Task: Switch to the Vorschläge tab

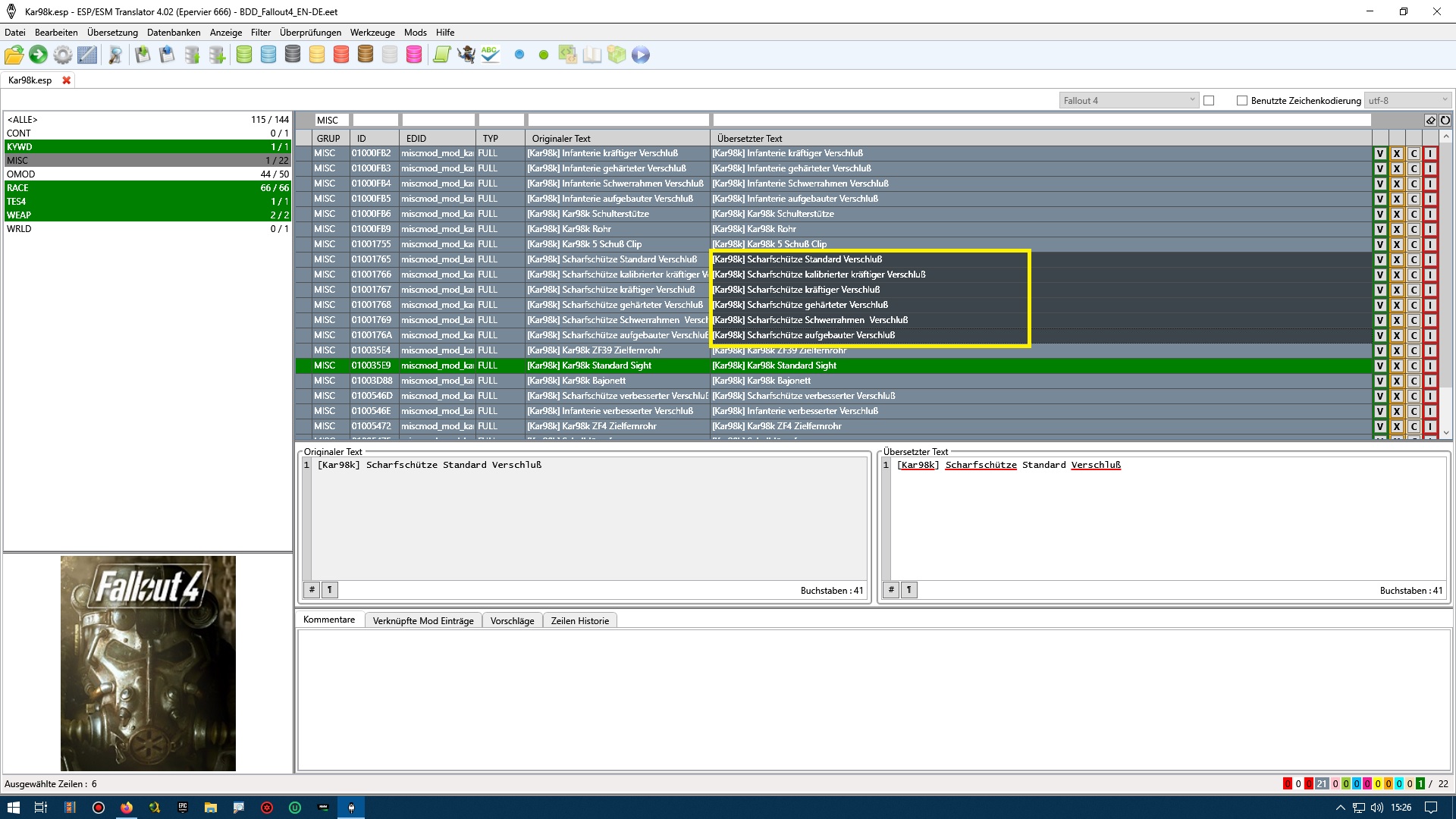Action: (512, 620)
